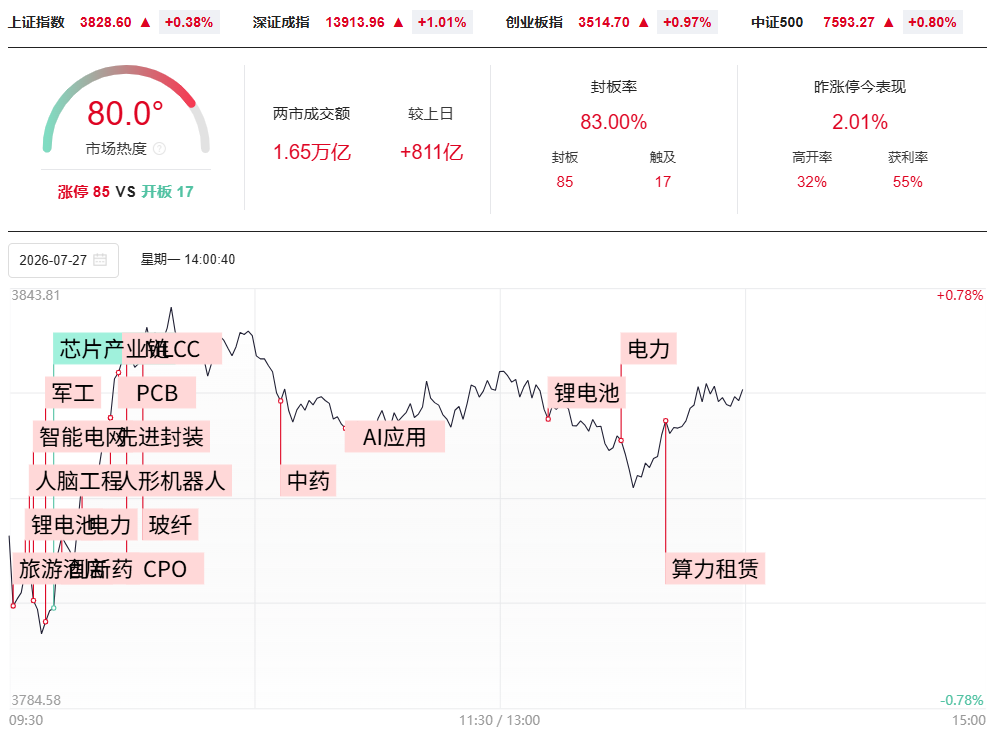
Task: Open the green 芯片产业链 tag
Action: tap(88, 349)
